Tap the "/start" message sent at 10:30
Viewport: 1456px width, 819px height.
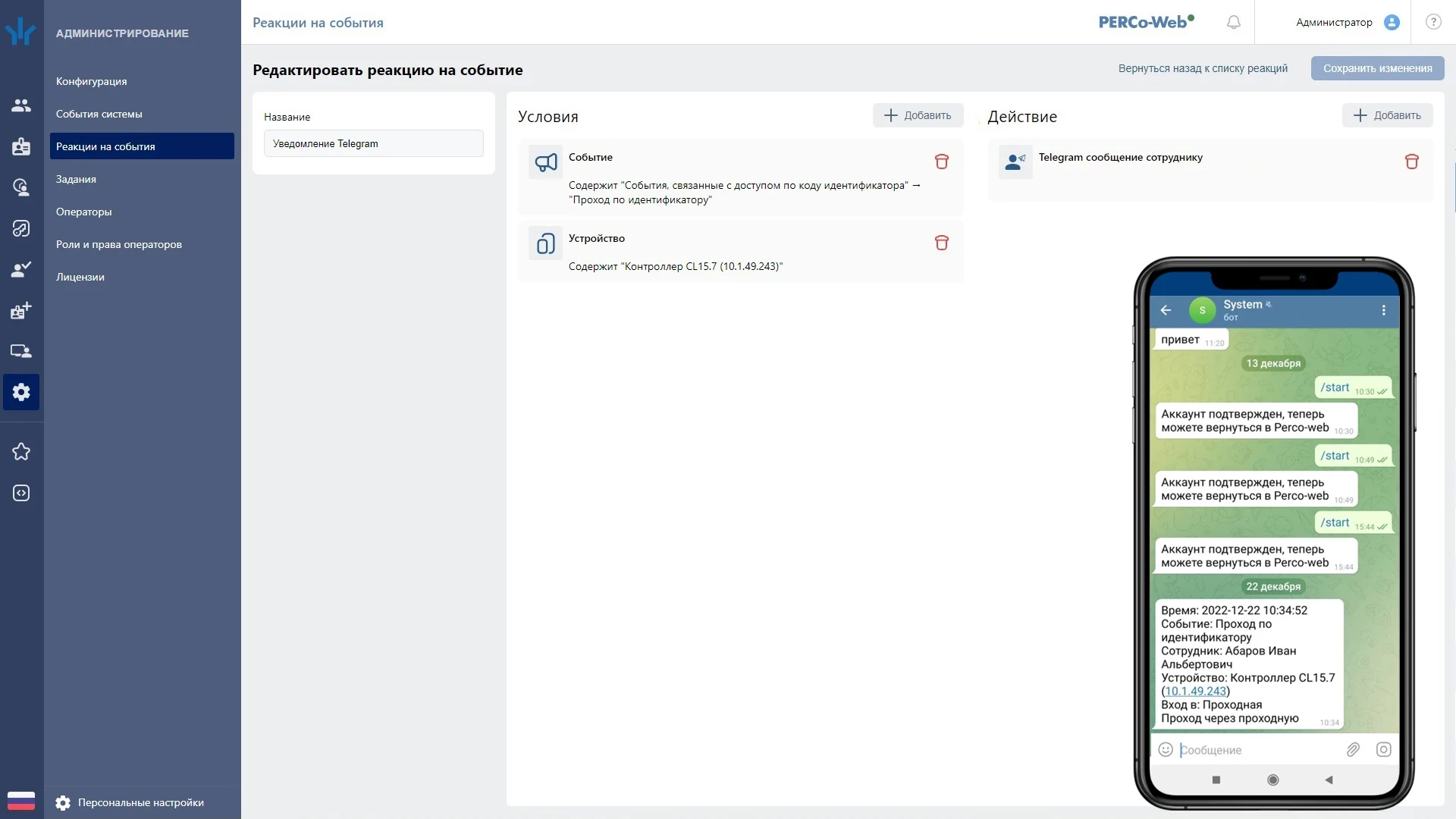[1353, 388]
